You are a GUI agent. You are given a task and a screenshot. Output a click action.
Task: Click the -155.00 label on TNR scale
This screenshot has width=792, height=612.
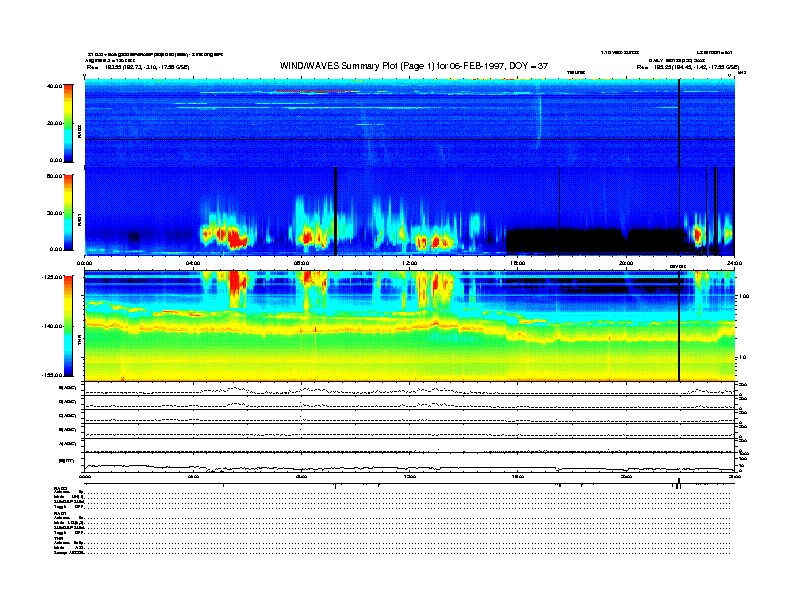click(x=52, y=375)
